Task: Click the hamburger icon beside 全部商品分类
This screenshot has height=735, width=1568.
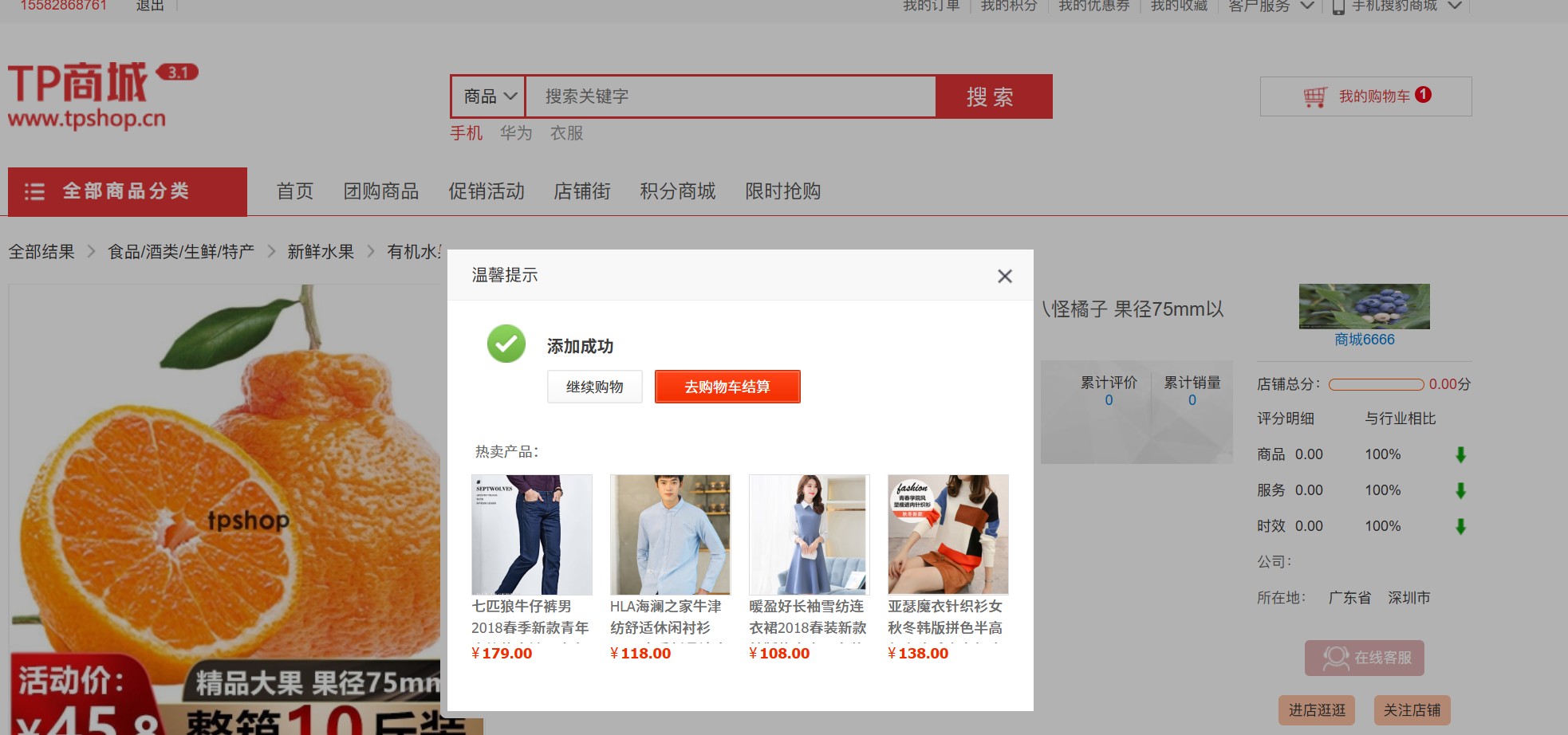Action: coord(35,191)
